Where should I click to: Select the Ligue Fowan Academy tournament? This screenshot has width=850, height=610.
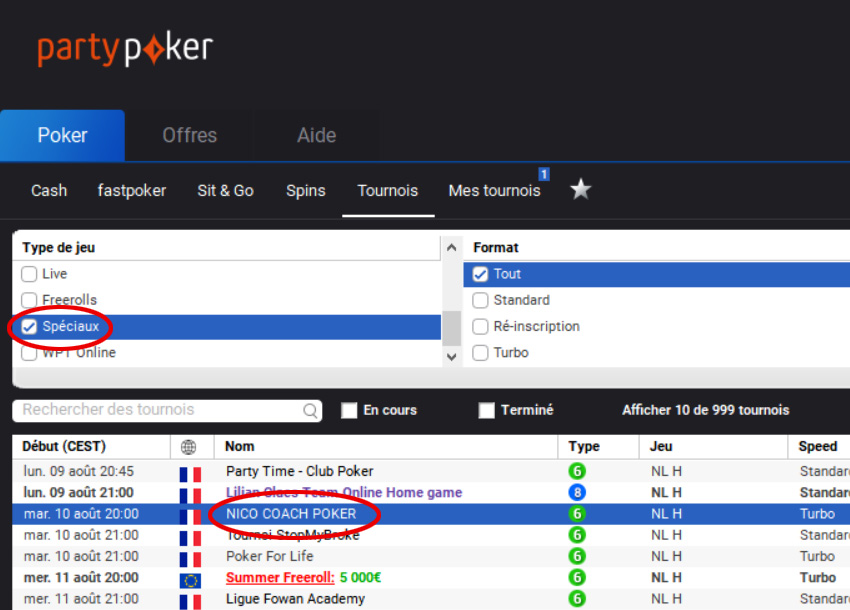[295, 599]
